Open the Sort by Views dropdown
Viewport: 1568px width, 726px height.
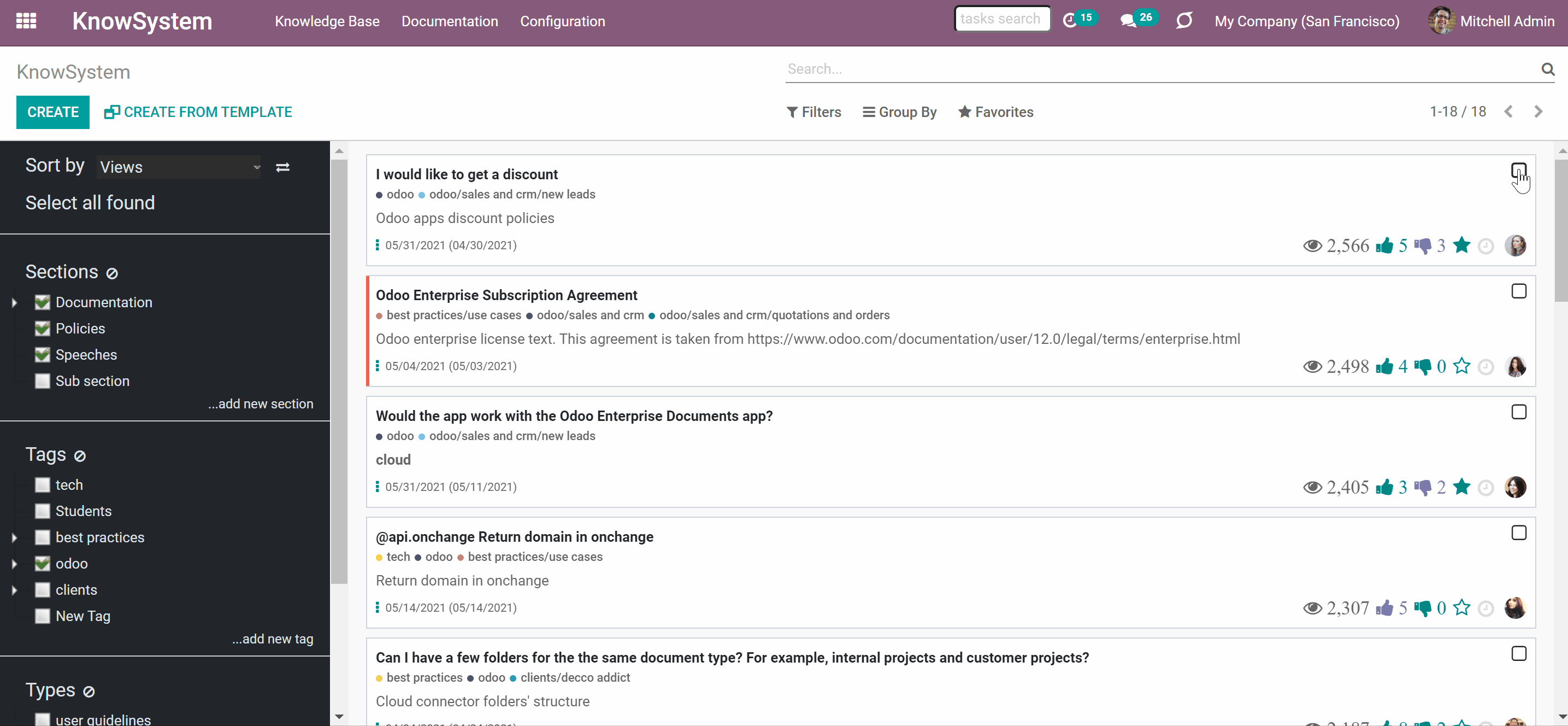click(x=179, y=167)
